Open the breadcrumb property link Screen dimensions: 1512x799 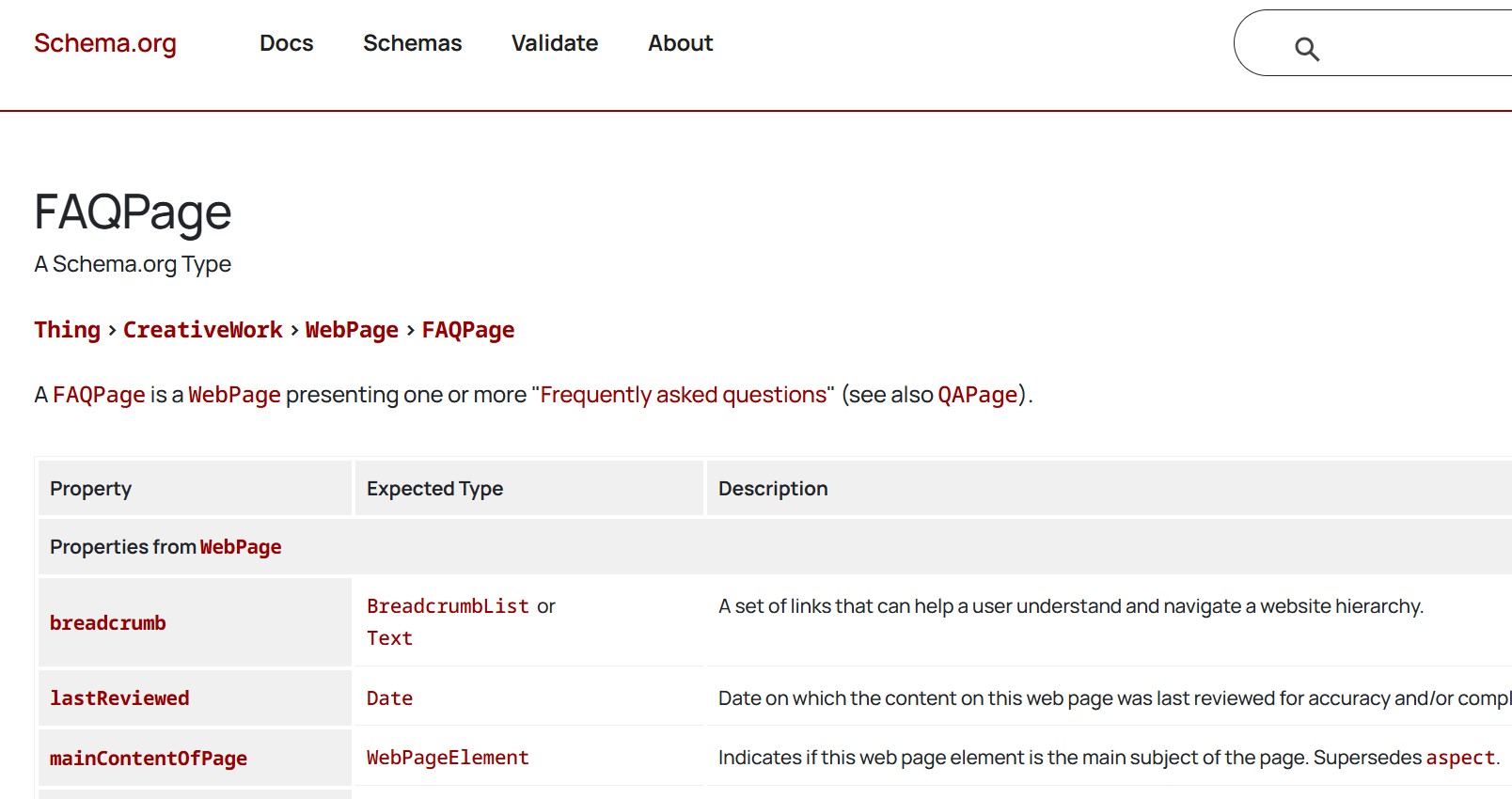coord(107,623)
